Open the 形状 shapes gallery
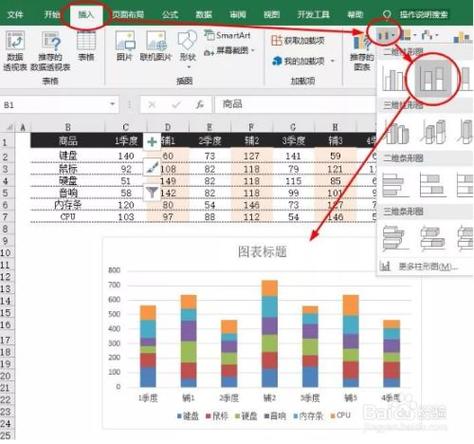474x444 pixels. (187, 47)
